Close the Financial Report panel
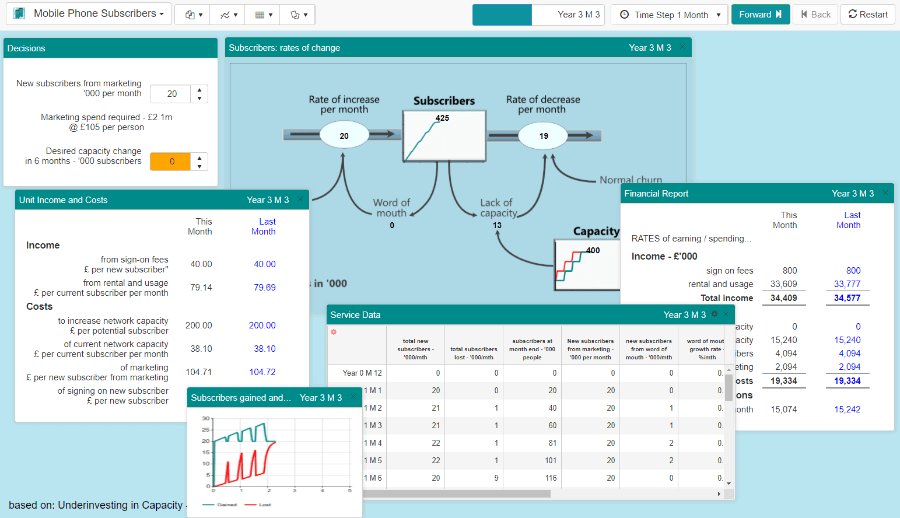Screen dimensions: 900x518 (x=883, y=194)
